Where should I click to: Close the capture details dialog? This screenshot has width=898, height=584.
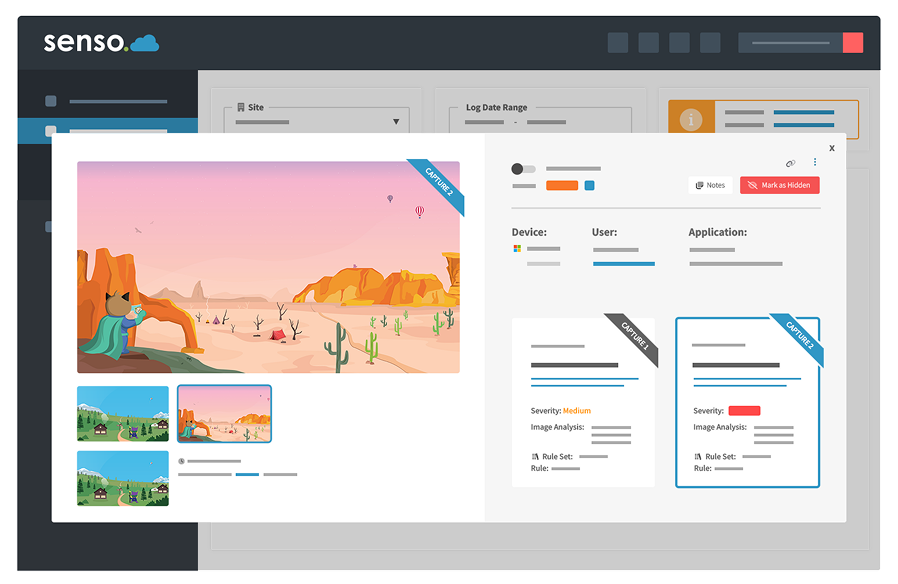[832, 147]
